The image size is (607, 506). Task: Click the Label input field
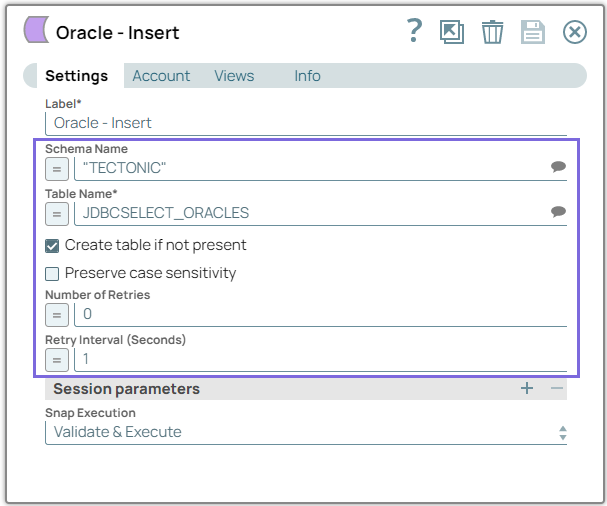point(306,123)
